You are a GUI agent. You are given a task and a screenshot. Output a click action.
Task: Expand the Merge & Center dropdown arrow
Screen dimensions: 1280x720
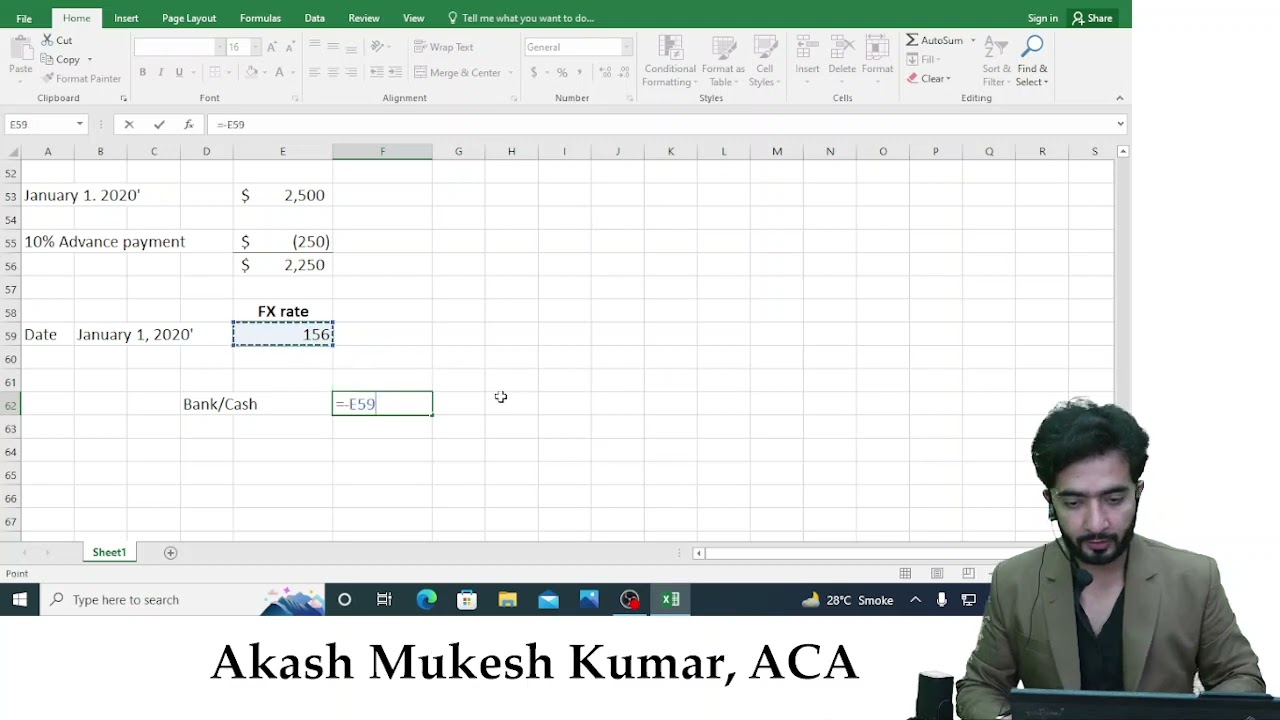[510, 72]
